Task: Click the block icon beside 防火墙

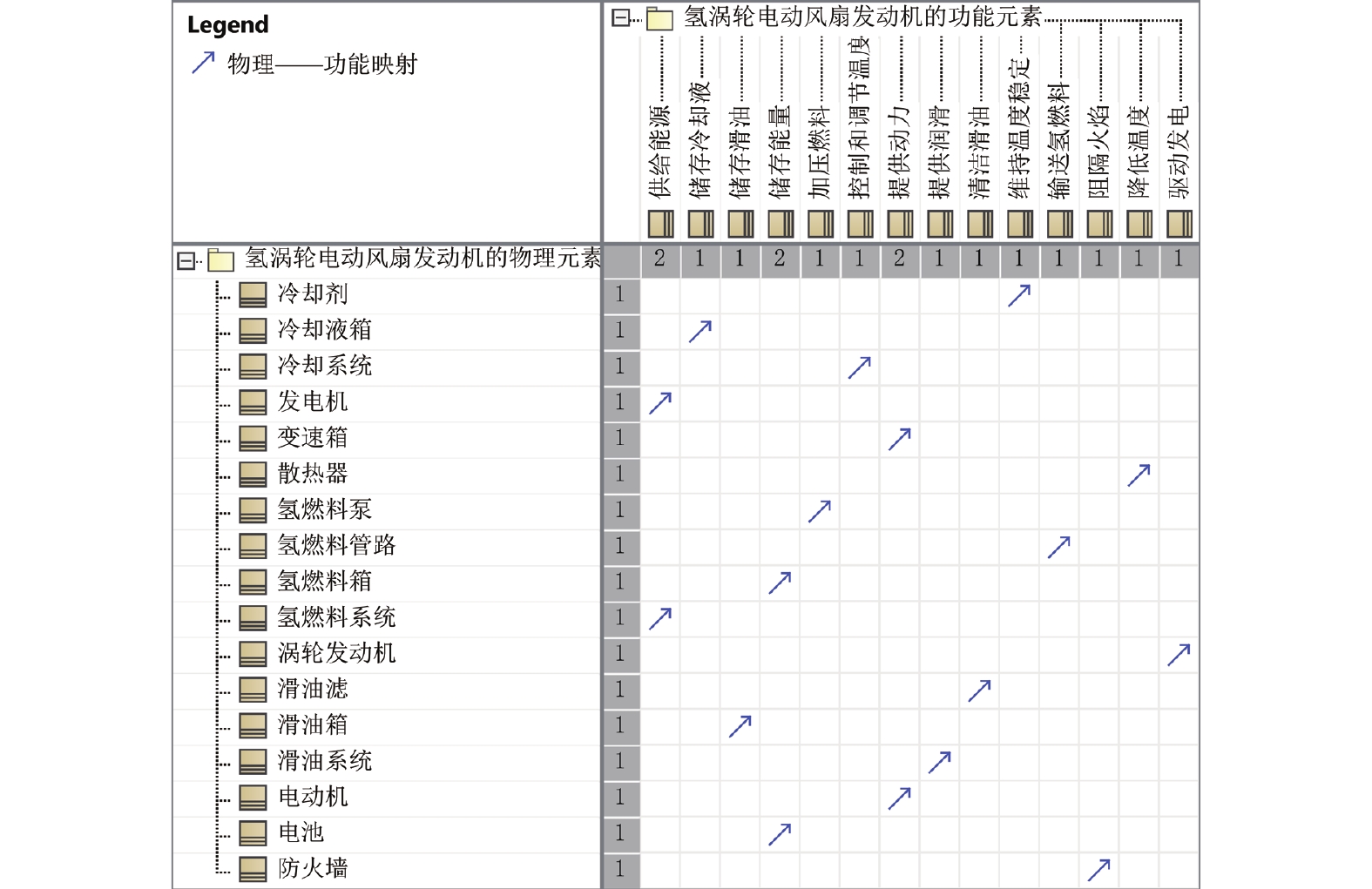Action: tap(253, 869)
